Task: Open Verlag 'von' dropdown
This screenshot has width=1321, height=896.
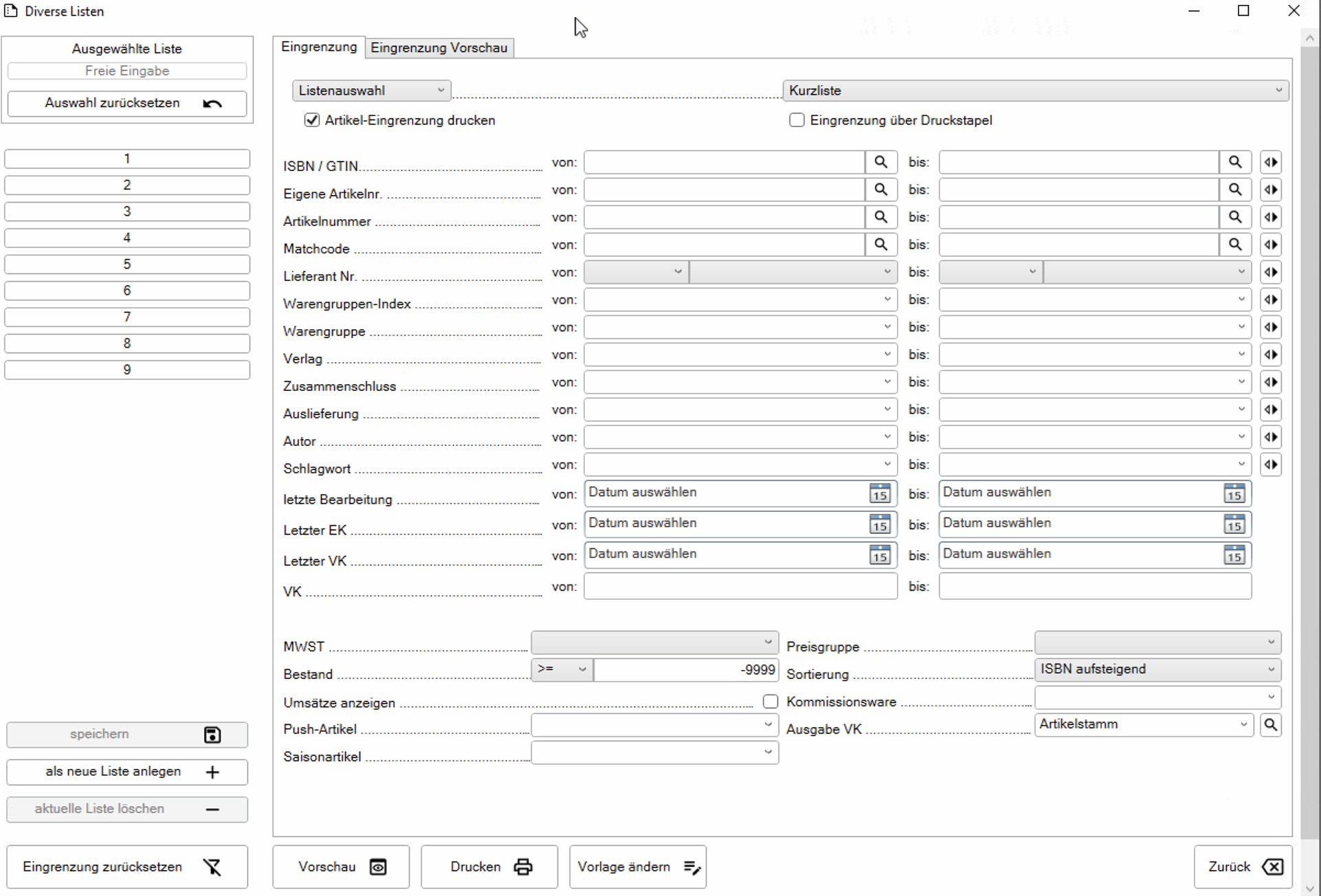Action: click(x=740, y=355)
